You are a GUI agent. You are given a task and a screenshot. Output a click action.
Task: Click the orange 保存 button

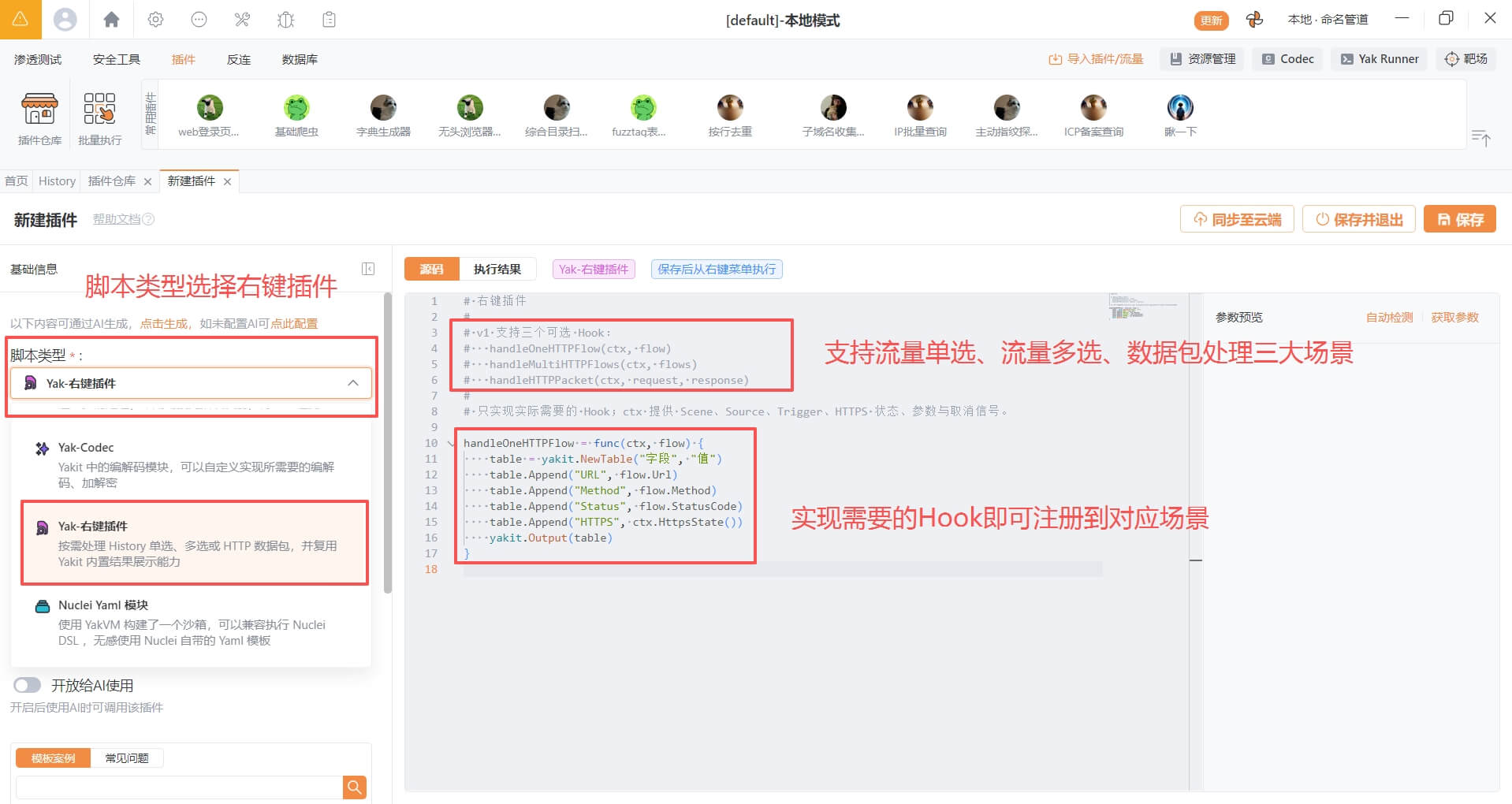point(1460,219)
